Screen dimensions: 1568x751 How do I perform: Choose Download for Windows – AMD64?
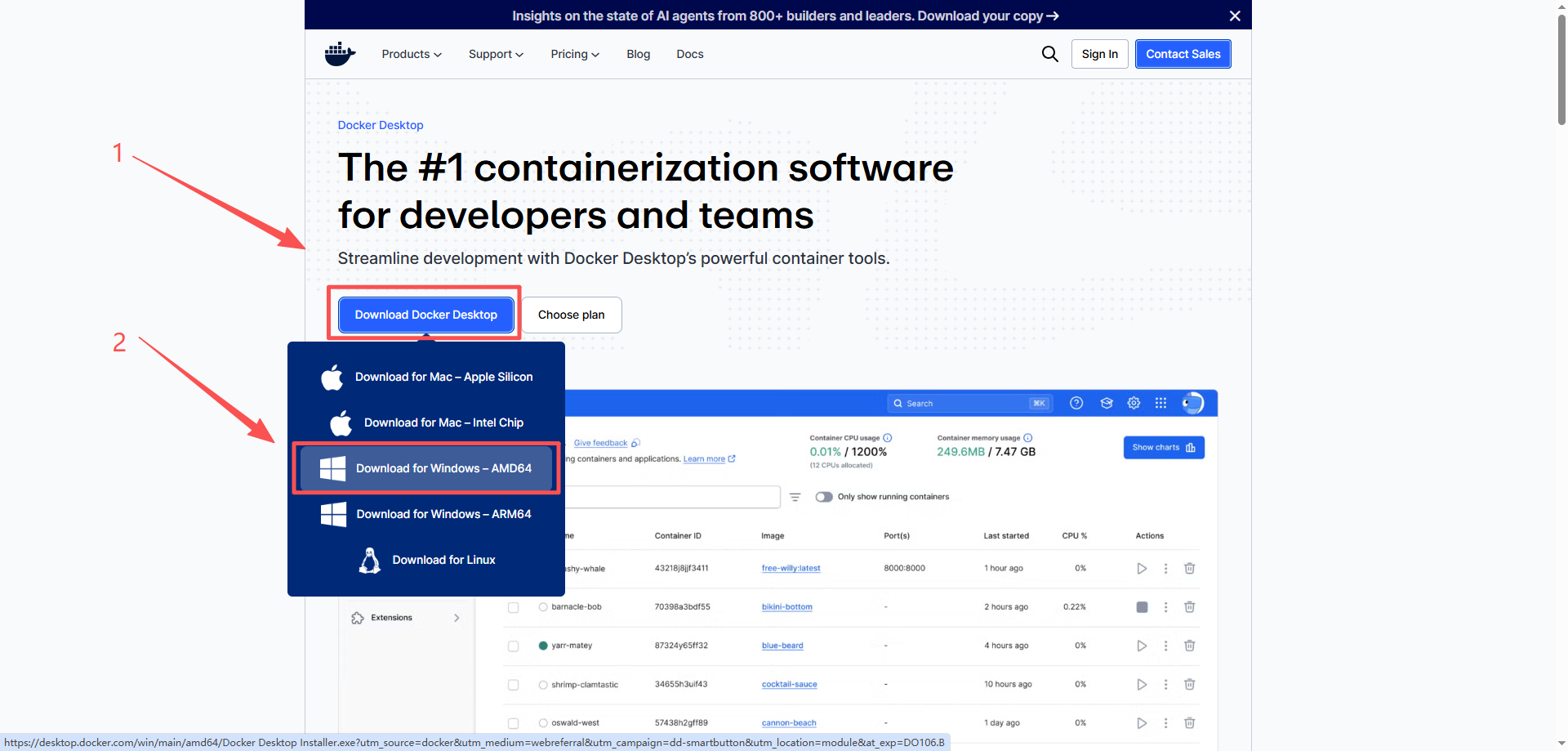click(426, 468)
